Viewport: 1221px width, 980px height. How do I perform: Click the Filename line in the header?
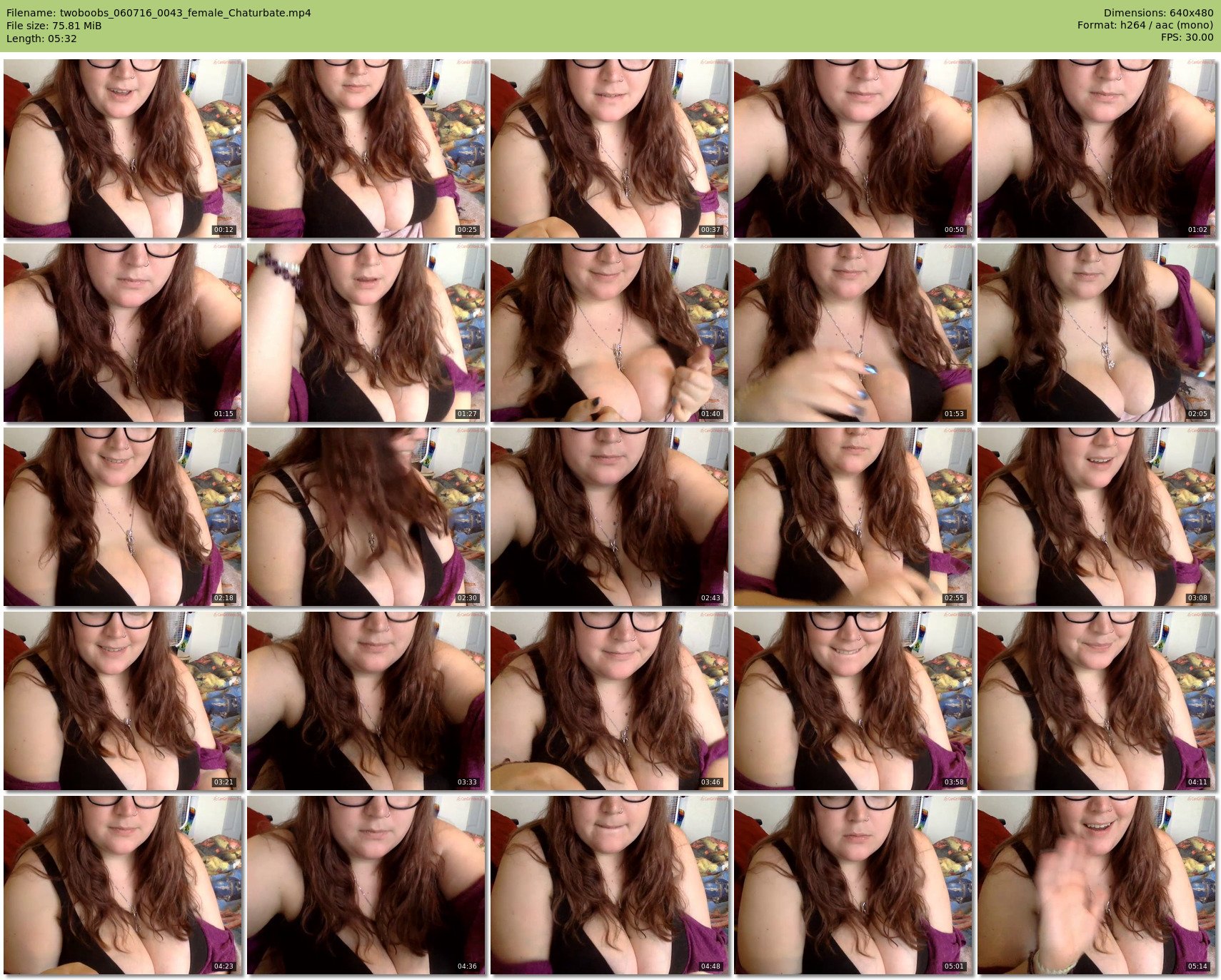point(159,13)
